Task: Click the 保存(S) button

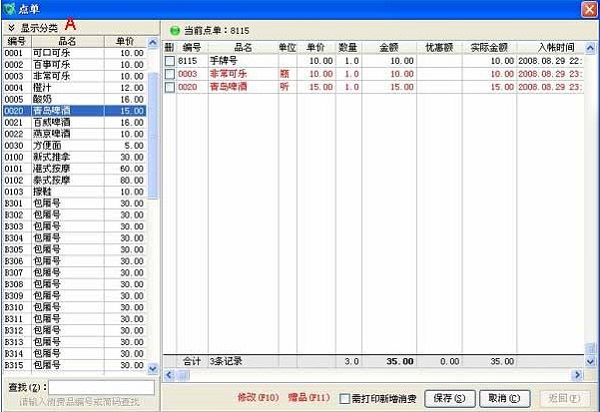Action: [450, 399]
